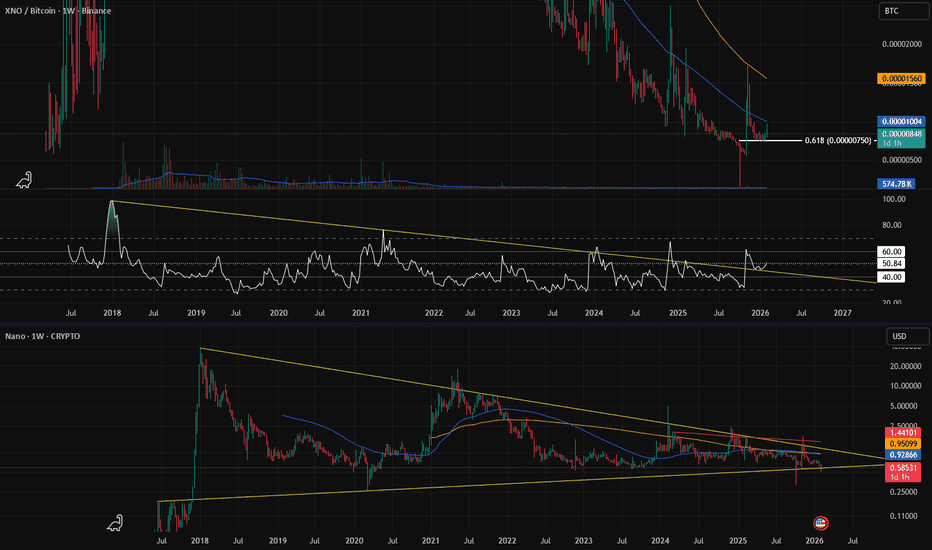Select the orange 0.00001560 price label

coord(901,78)
